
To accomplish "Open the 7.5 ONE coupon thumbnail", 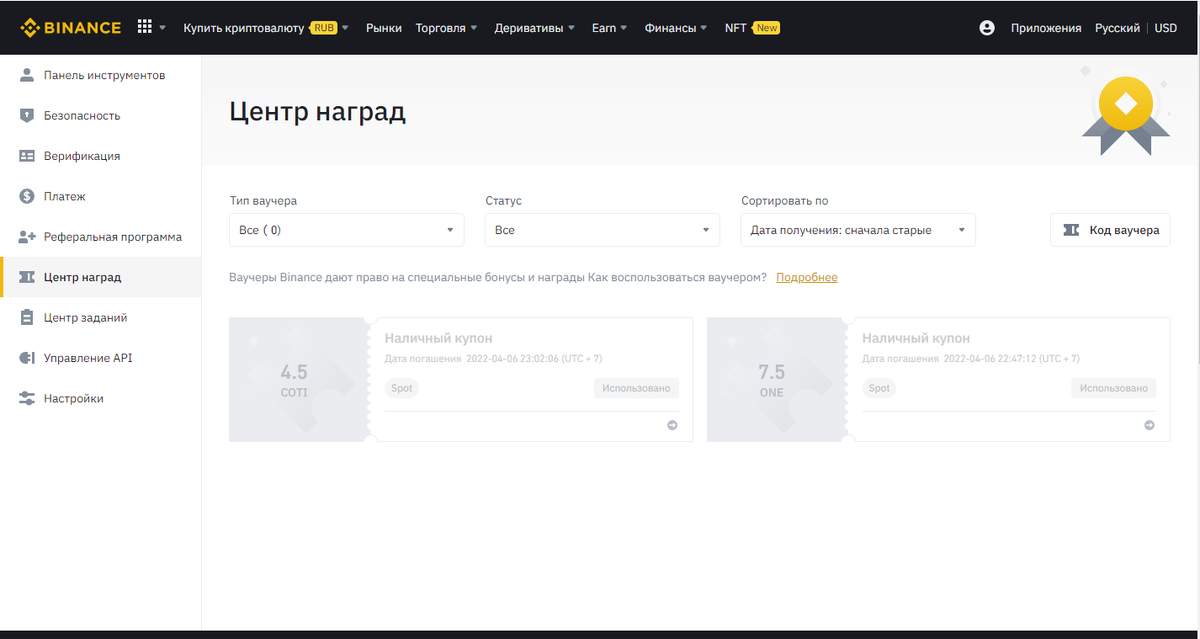I will pos(775,380).
